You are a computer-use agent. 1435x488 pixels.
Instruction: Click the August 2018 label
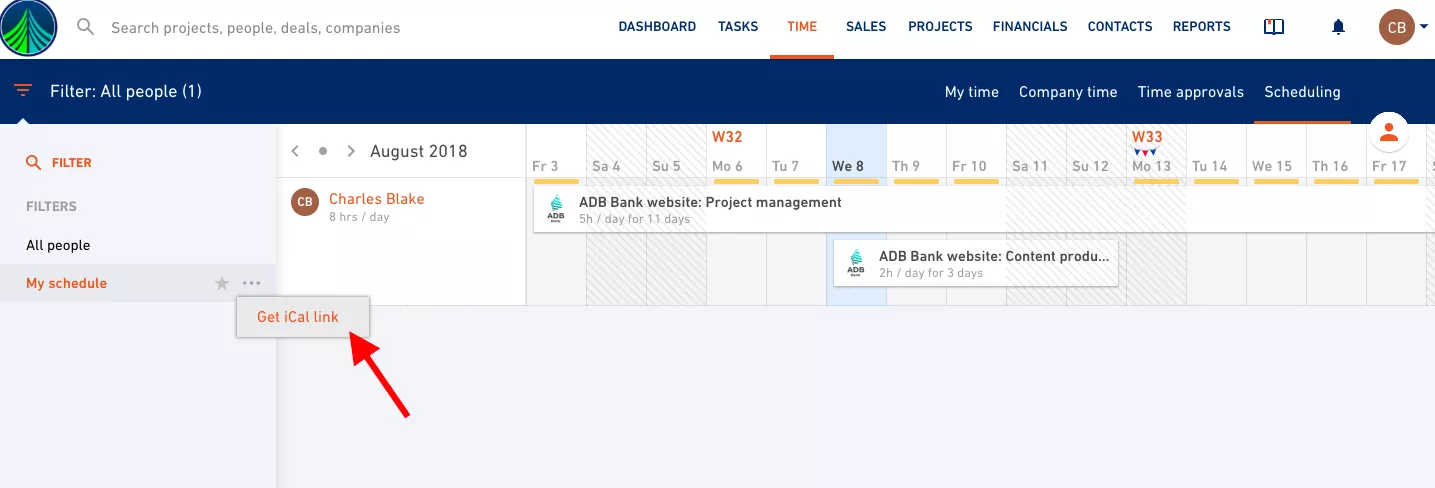418,151
